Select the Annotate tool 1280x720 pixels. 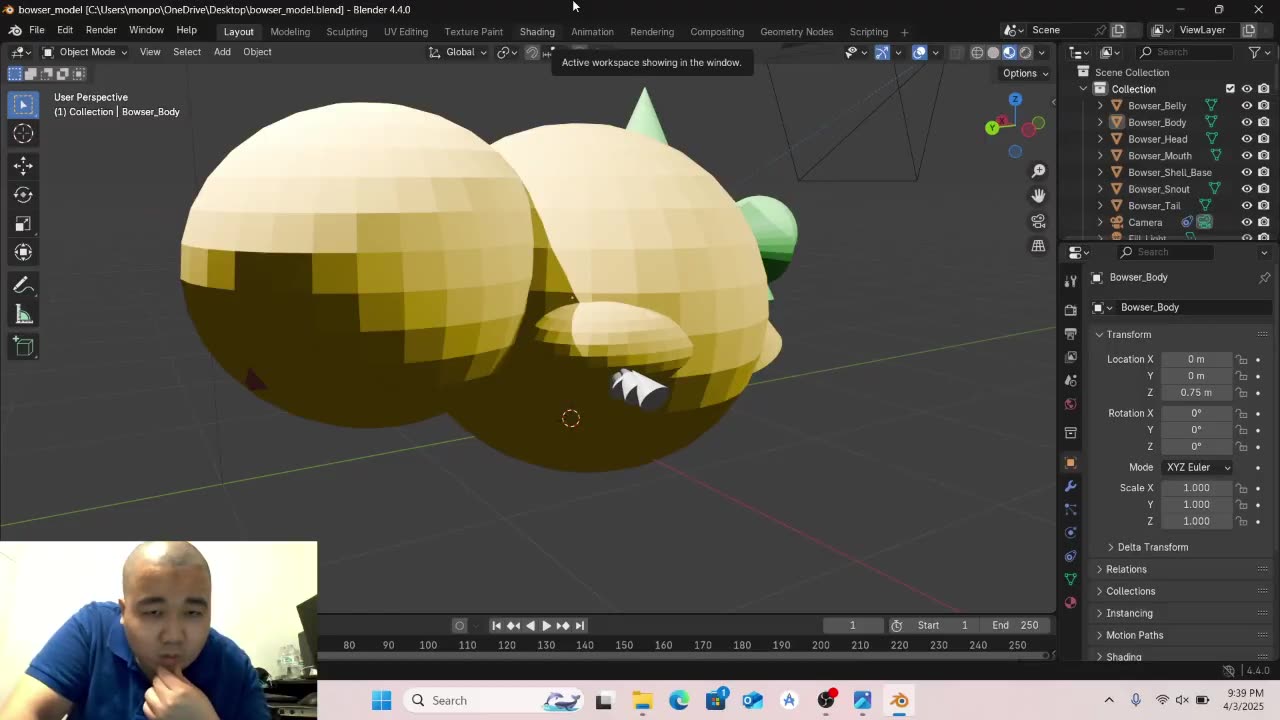point(23,286)
